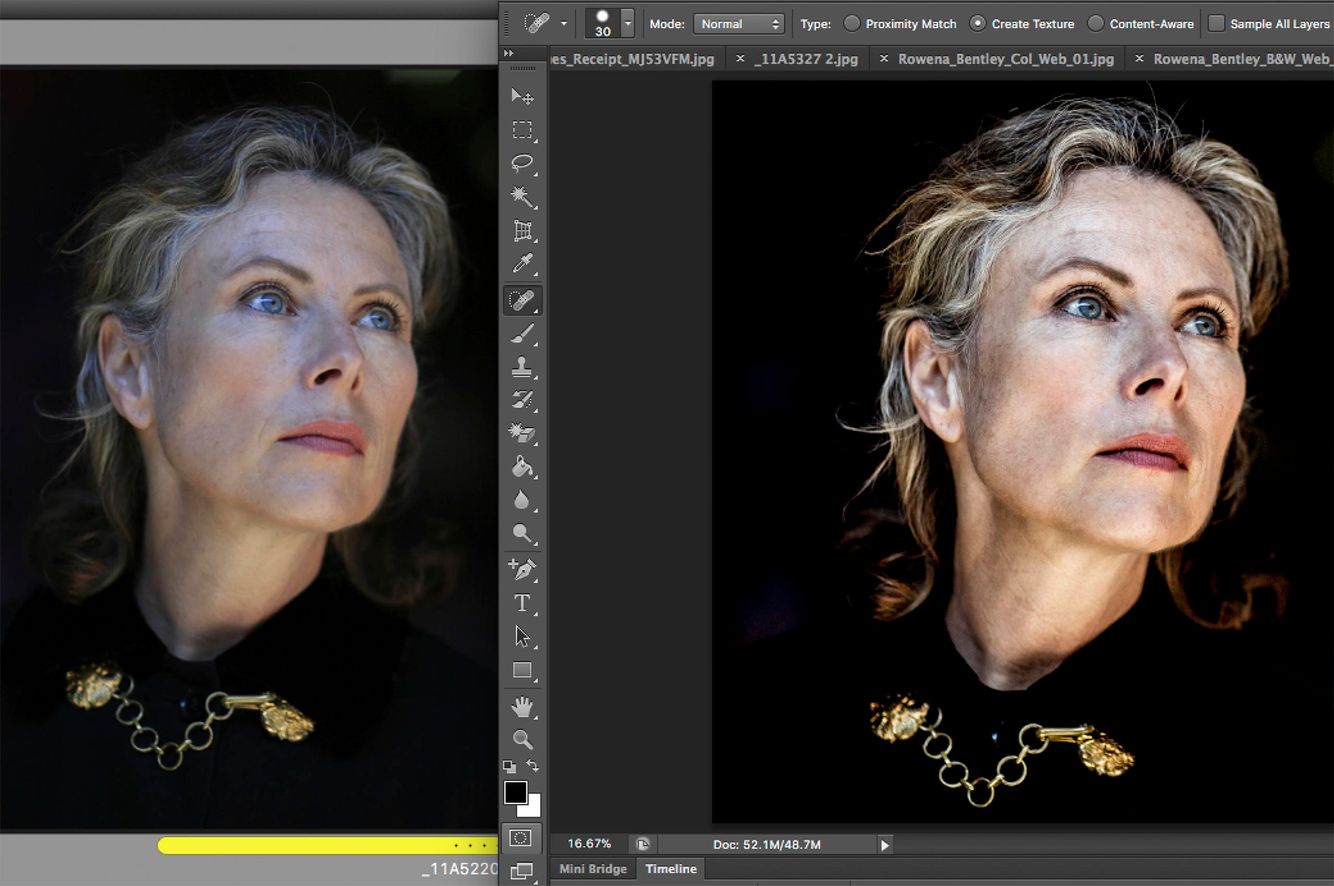Viewport: 1334px width, 886px height.
Task: Open the spot healing tool preset icon
Action: [538, 23]
